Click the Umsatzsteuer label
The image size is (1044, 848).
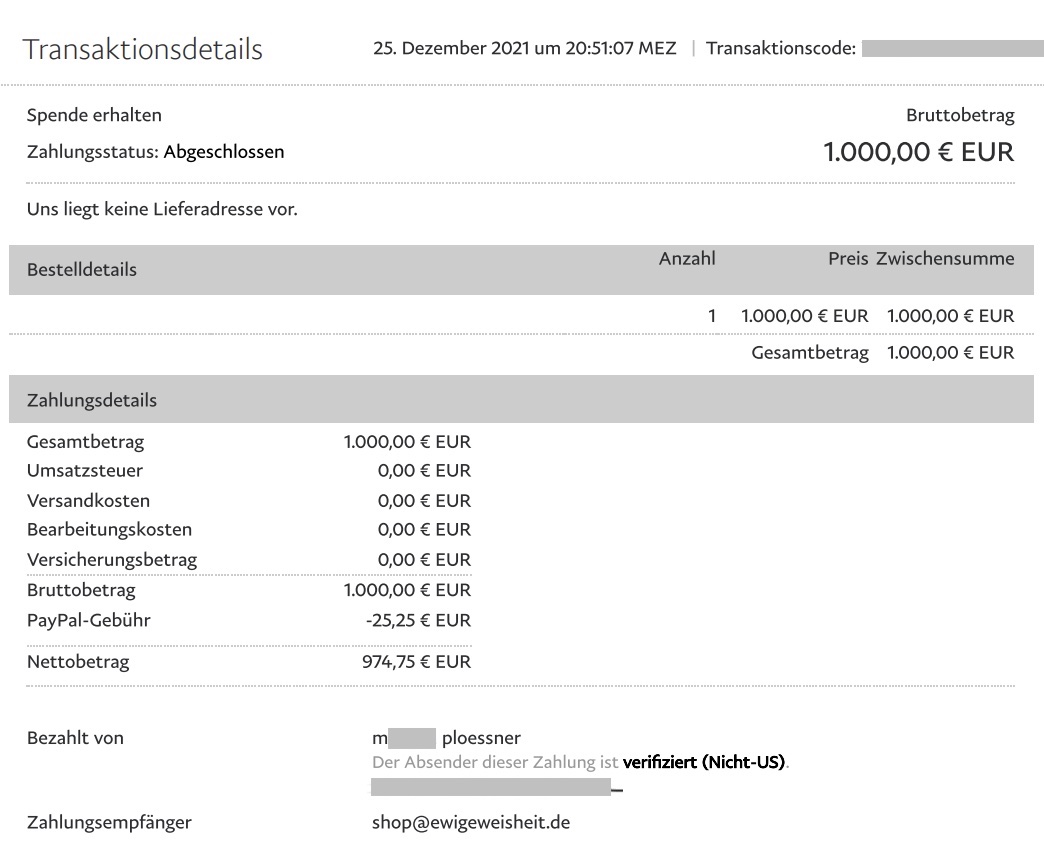click(x=85, y=471)
